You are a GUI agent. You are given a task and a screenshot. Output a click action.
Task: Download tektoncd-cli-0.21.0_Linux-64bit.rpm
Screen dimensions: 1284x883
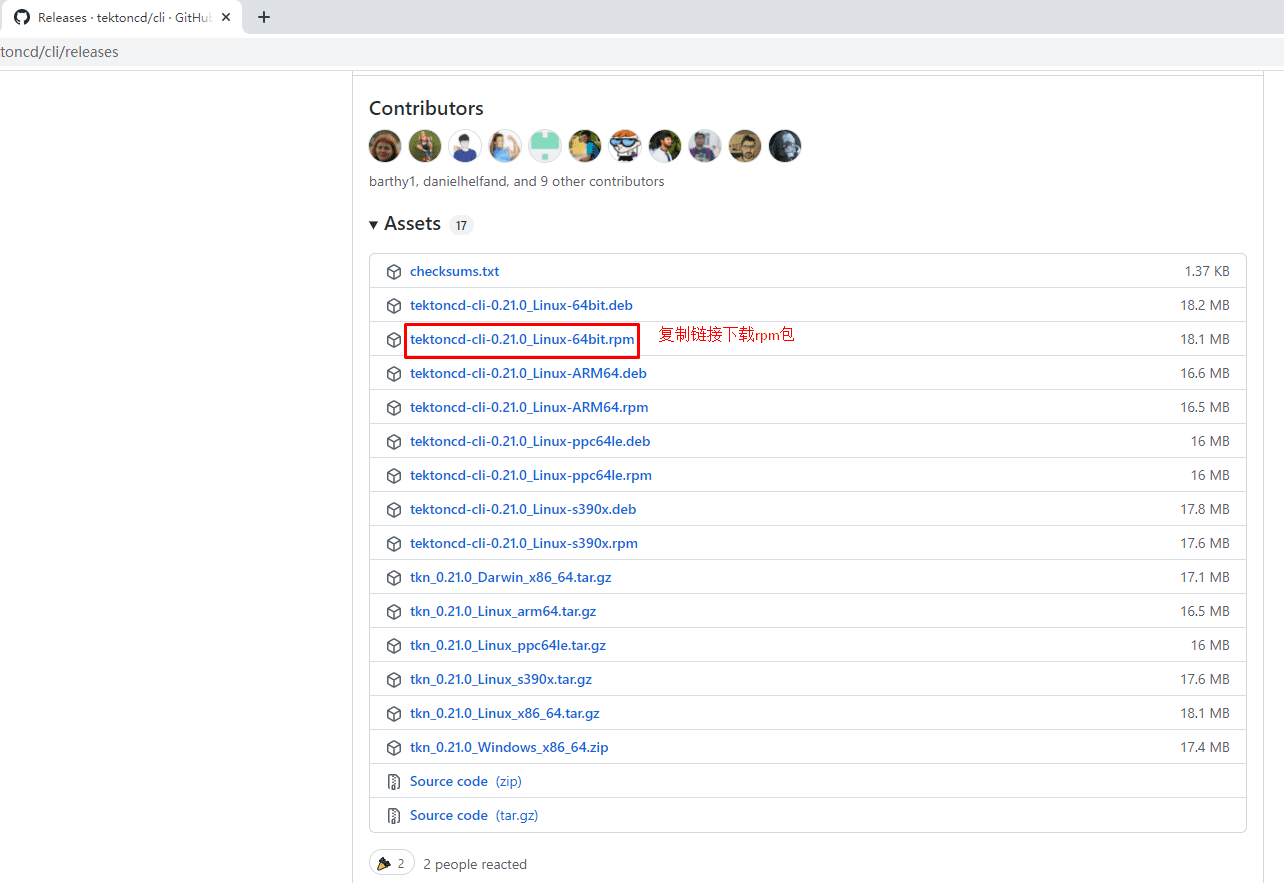coord(522,339)
